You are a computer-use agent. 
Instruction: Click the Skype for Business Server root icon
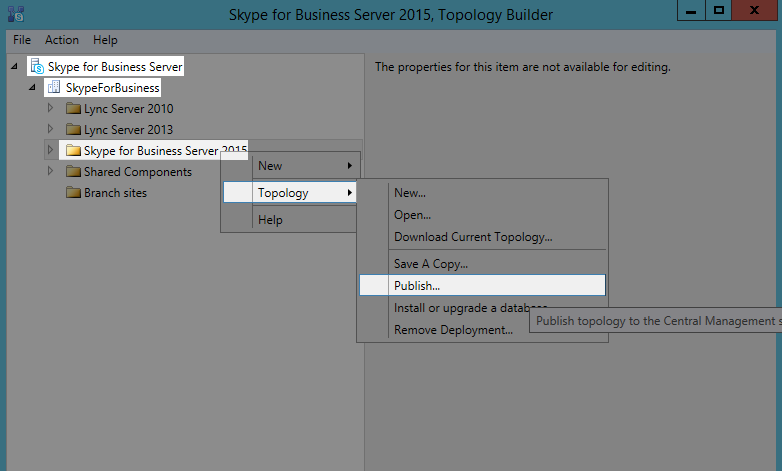point(37,66)
